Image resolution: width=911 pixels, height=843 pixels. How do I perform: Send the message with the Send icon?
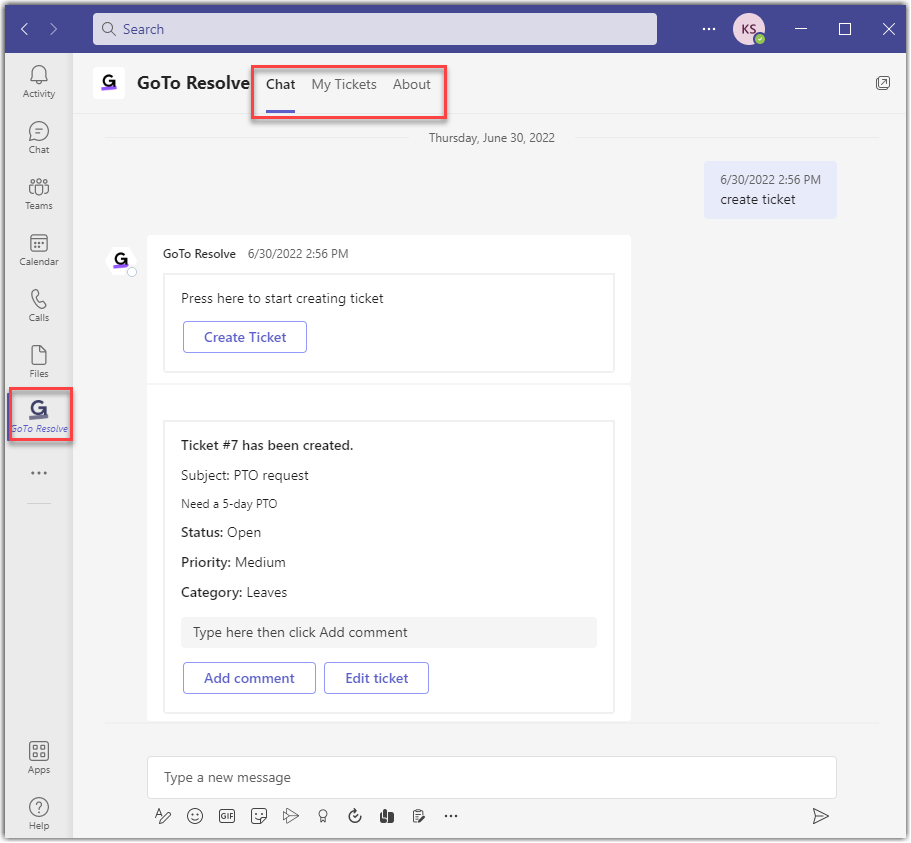pos(820,816)
